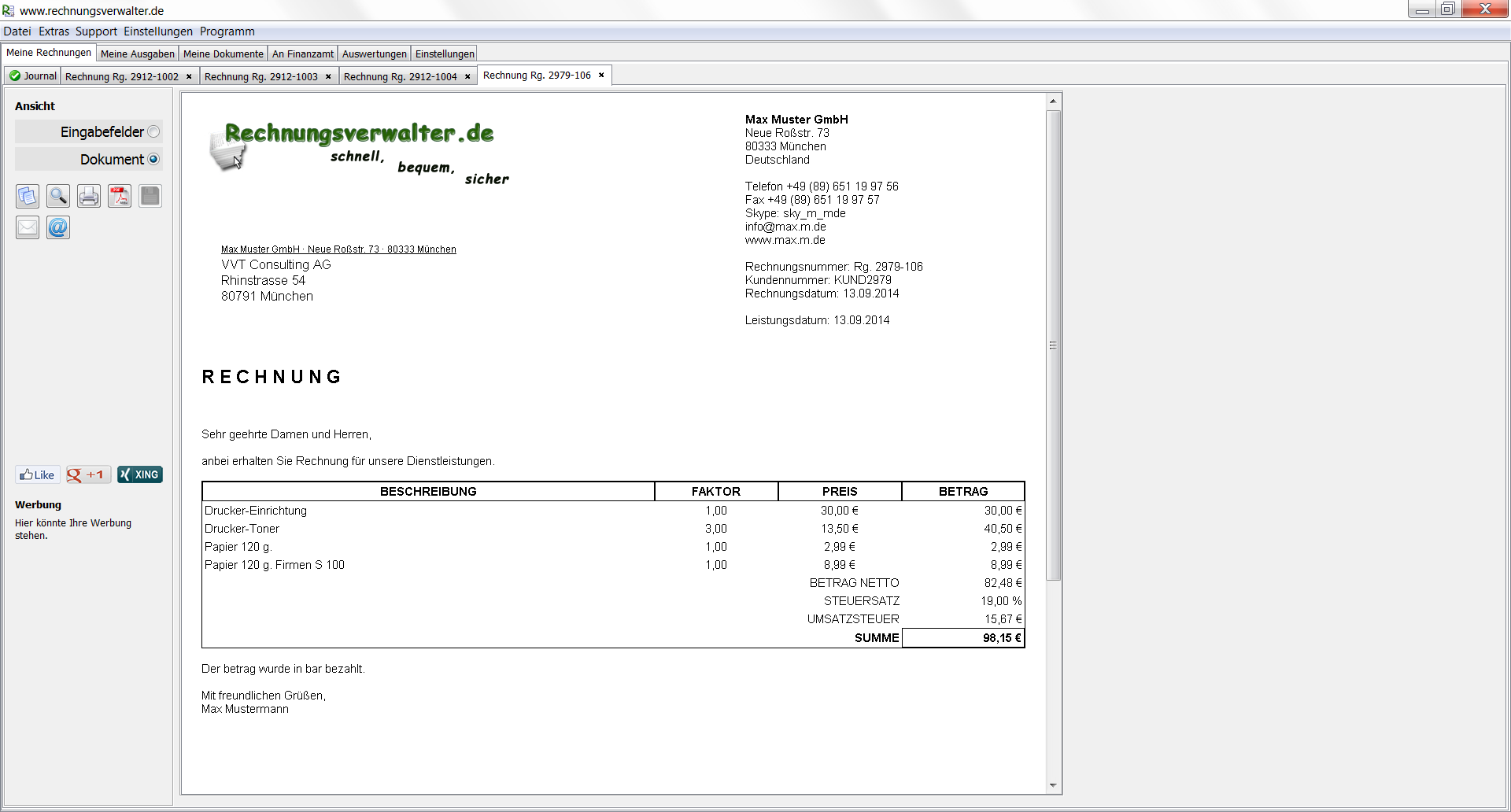Image resolution: width=1511 pixels, height=812 pixels.
Task: Select the Eingabefelder radio button
Action: point(153,132)
